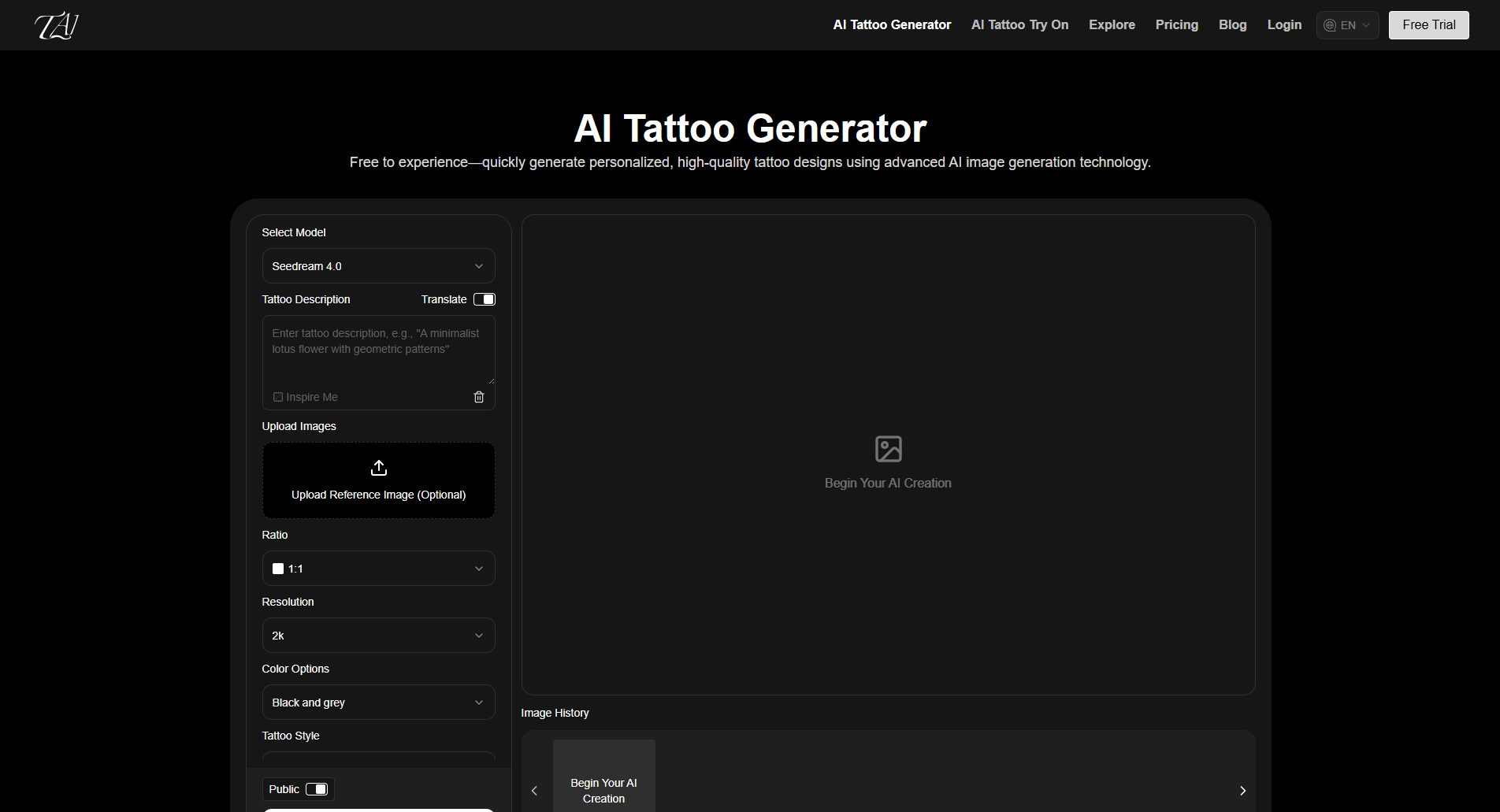This screenshot has height=812, width=1500.
Task: Click the upload arrow icon in Upload Images
Action: point(378,467)
